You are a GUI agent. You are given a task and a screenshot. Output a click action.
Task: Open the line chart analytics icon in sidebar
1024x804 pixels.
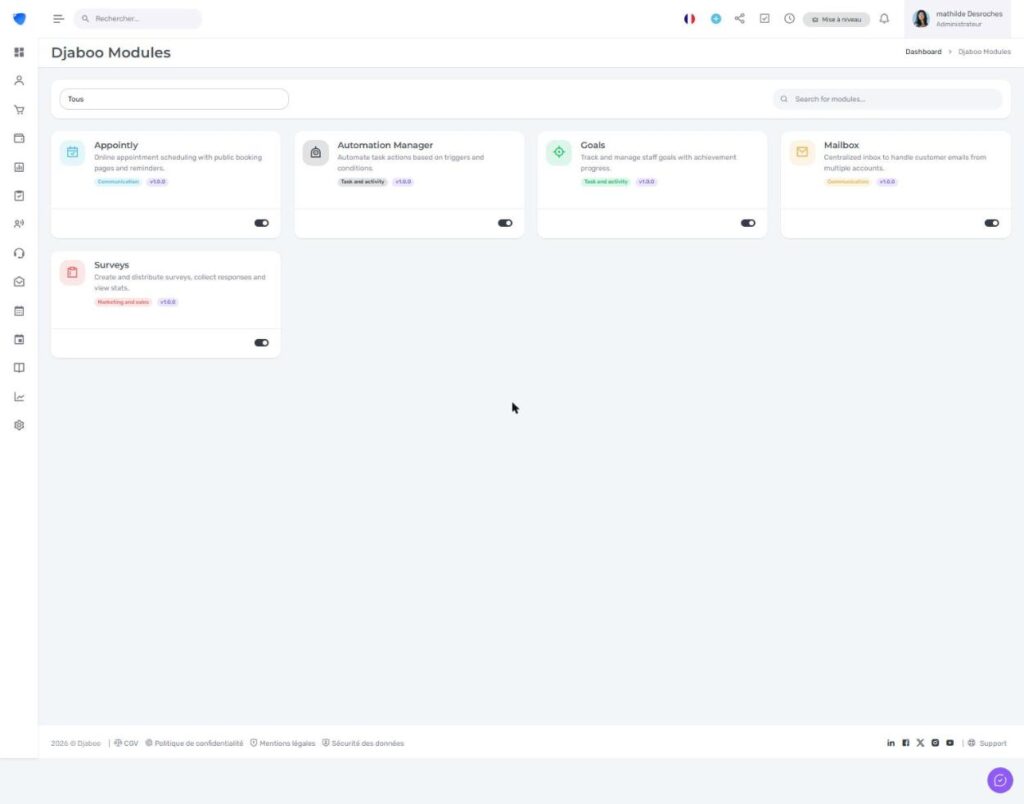pyautogui.click(x=19, y=397)
